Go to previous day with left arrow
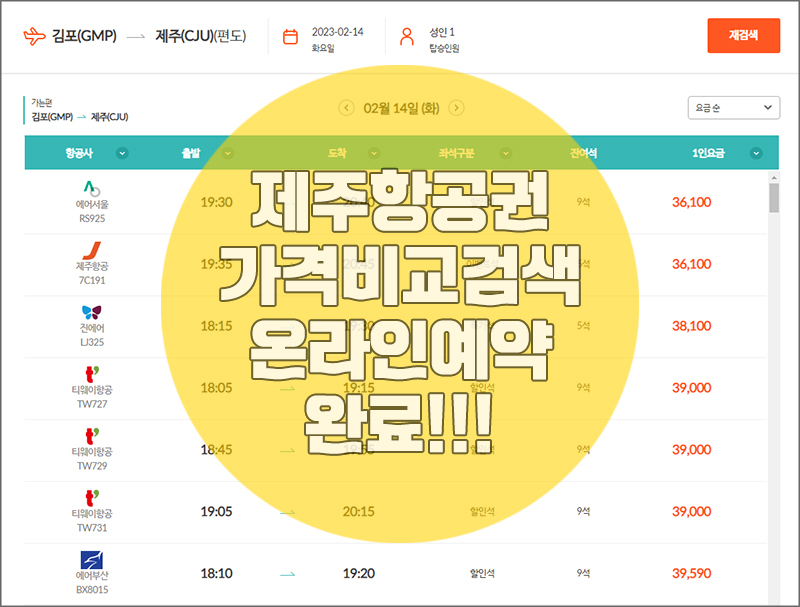This screenshot has width=800, height=607. click(x=346, y=108)
